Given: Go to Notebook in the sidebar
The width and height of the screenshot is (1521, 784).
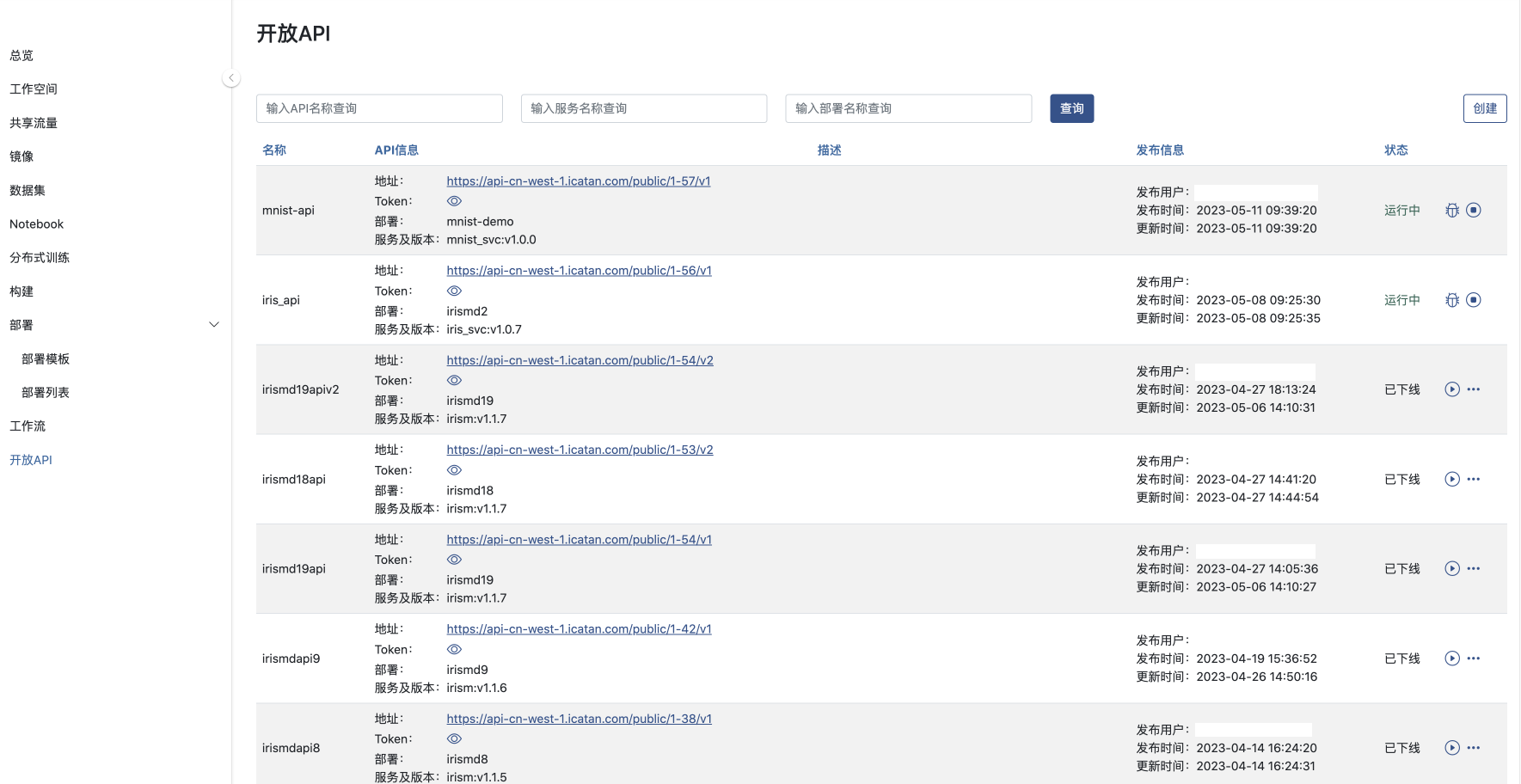Looking at the screenshot, I should coord(37,224).
